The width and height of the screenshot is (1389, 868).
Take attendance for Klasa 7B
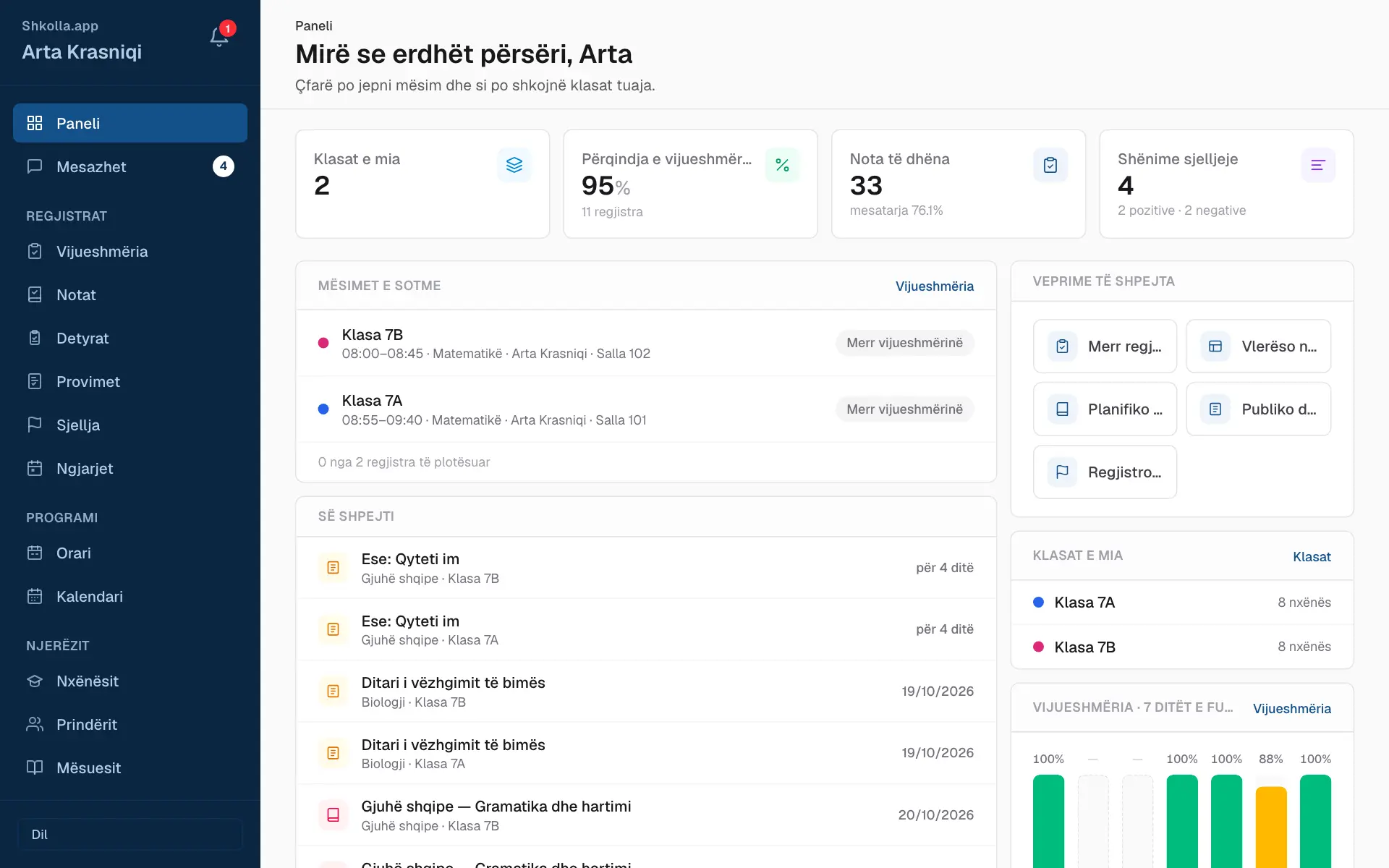(904, 343)
